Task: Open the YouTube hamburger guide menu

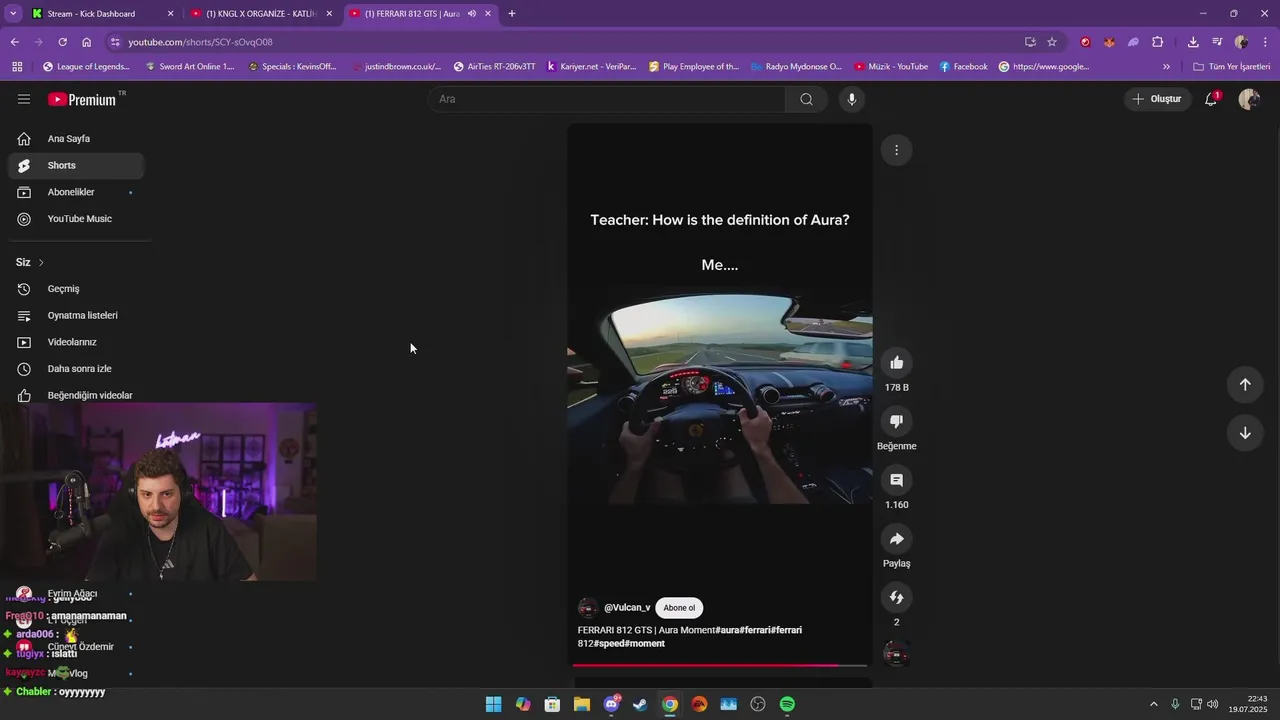Action: (24, 99)
